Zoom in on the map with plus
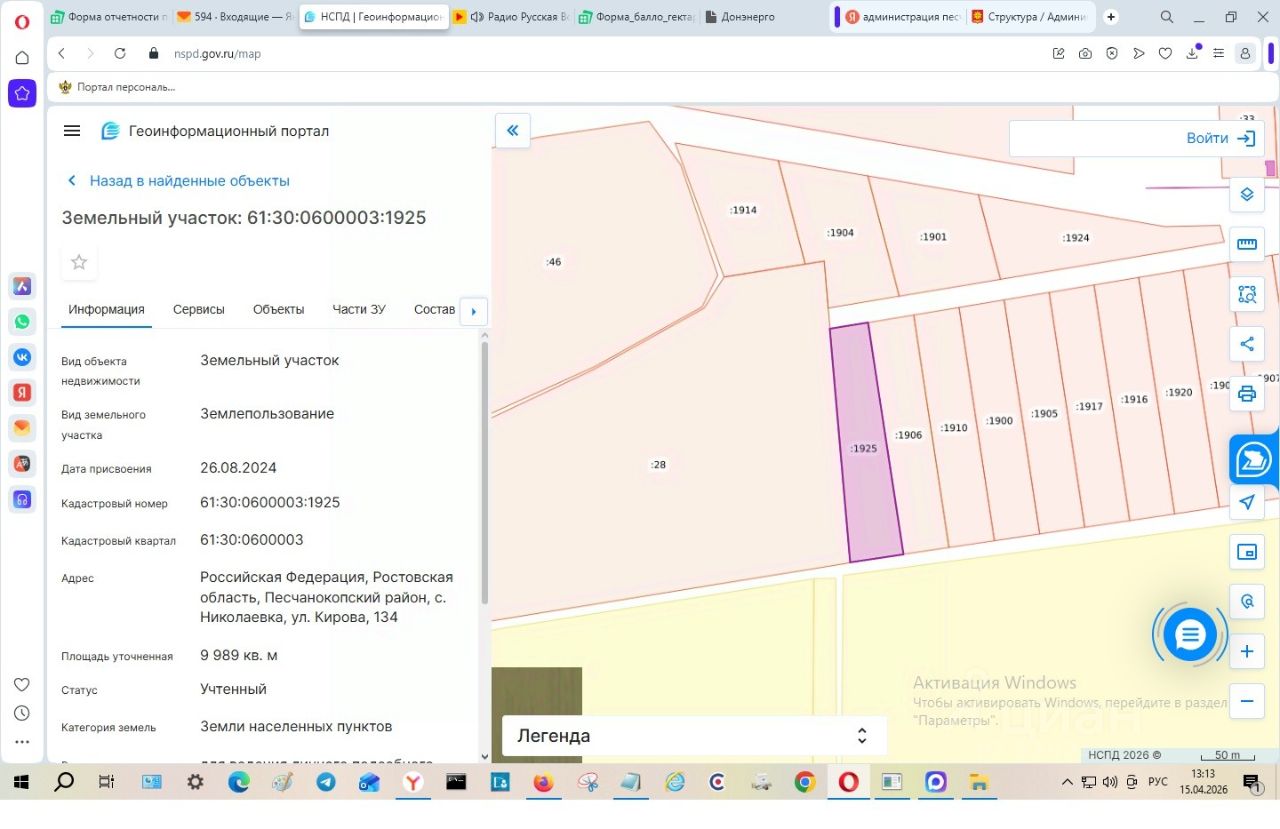The image size is (1280, 829). tap(1246, 652)
